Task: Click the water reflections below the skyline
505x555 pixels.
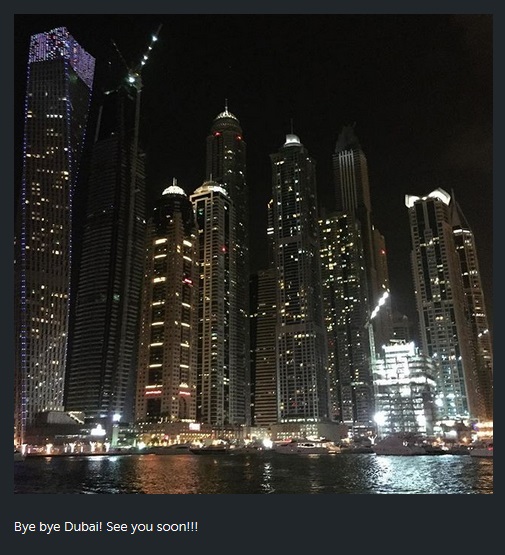Action: click(253, 474)
